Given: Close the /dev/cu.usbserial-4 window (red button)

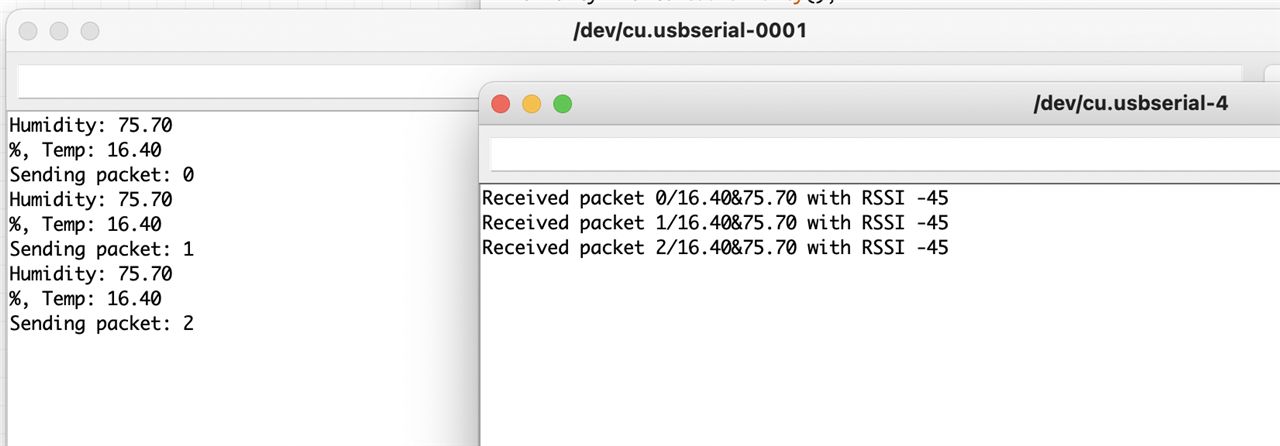Looking at the screenshot, I should click(501, 103).
